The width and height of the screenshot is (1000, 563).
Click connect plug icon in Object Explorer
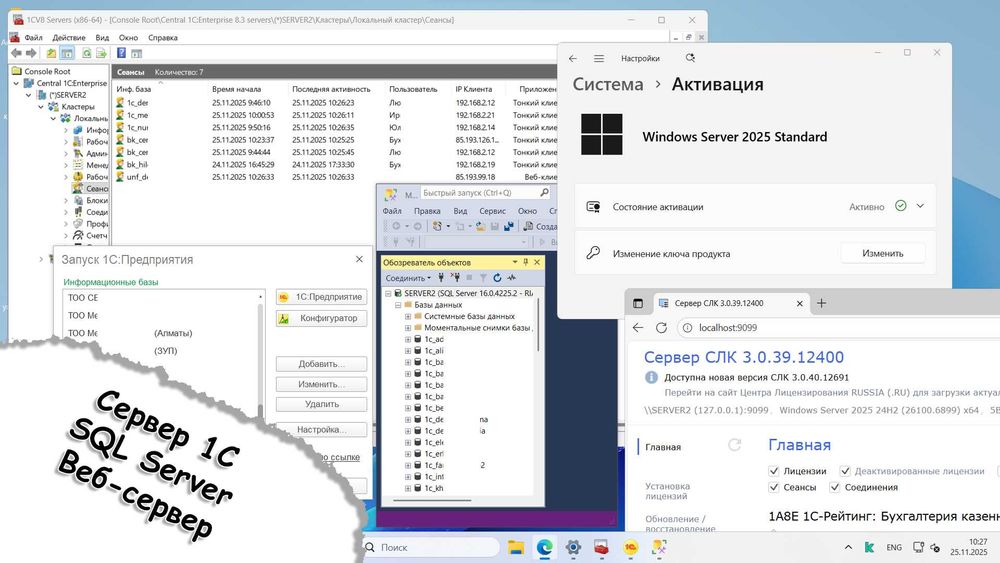(x=441, y=277)
